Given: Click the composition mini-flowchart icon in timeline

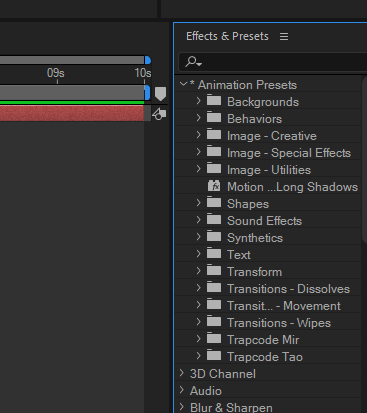Looking at the screenshot, I should point(159,114).
